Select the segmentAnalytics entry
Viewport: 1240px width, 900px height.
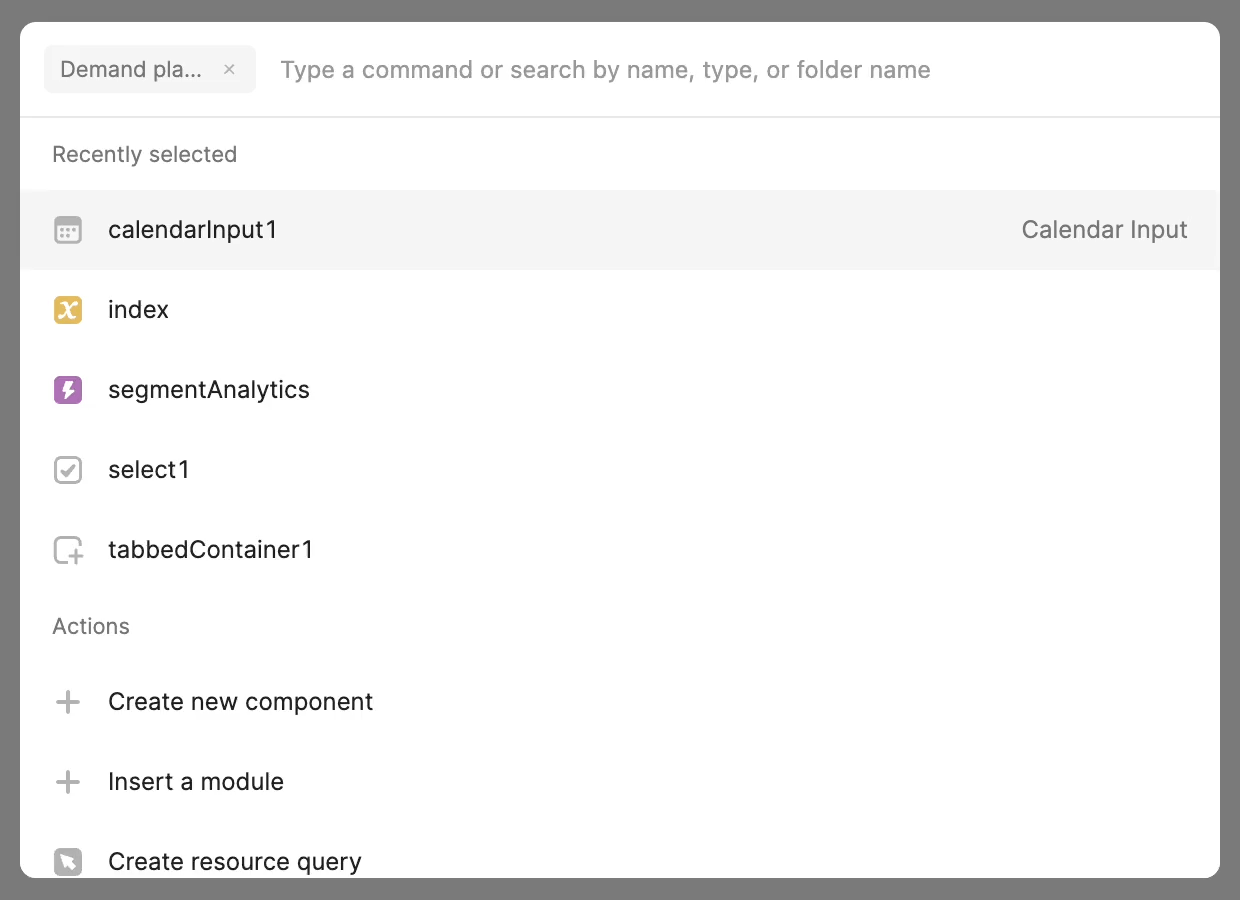209,390
